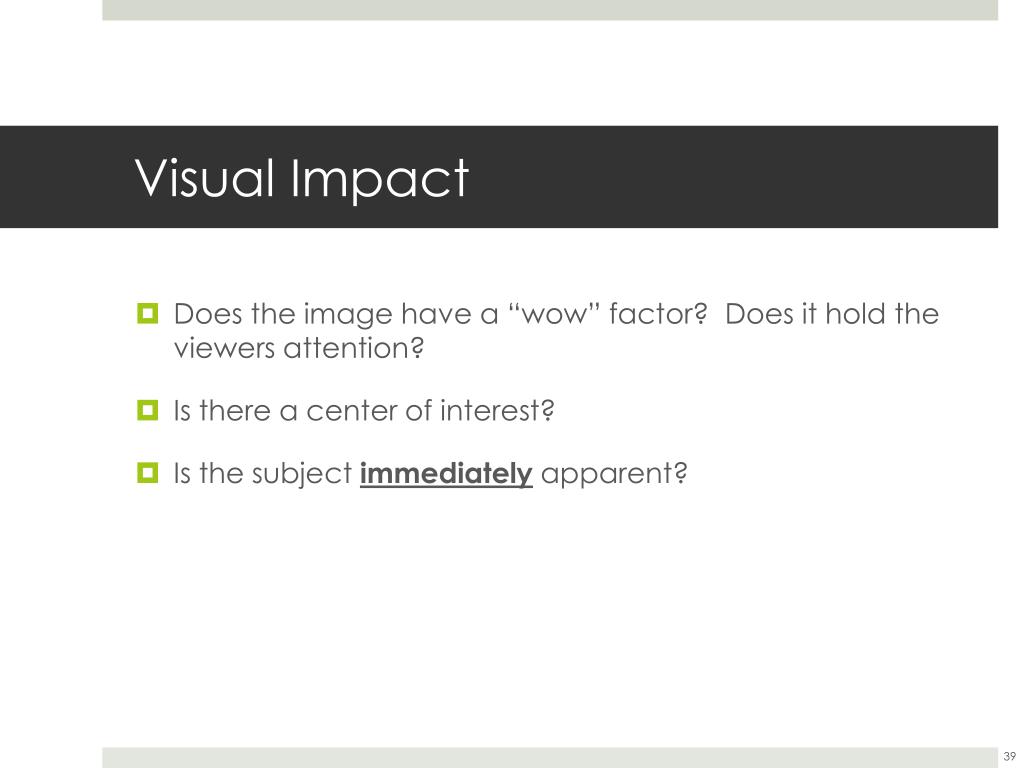Click the third green square bullet icon

(x=148, y=472)
